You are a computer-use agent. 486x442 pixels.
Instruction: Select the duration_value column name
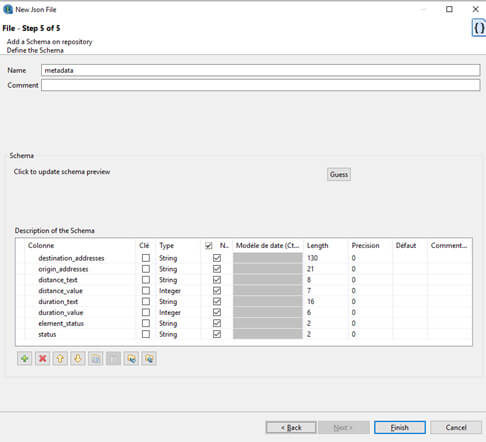coord(61,312)
